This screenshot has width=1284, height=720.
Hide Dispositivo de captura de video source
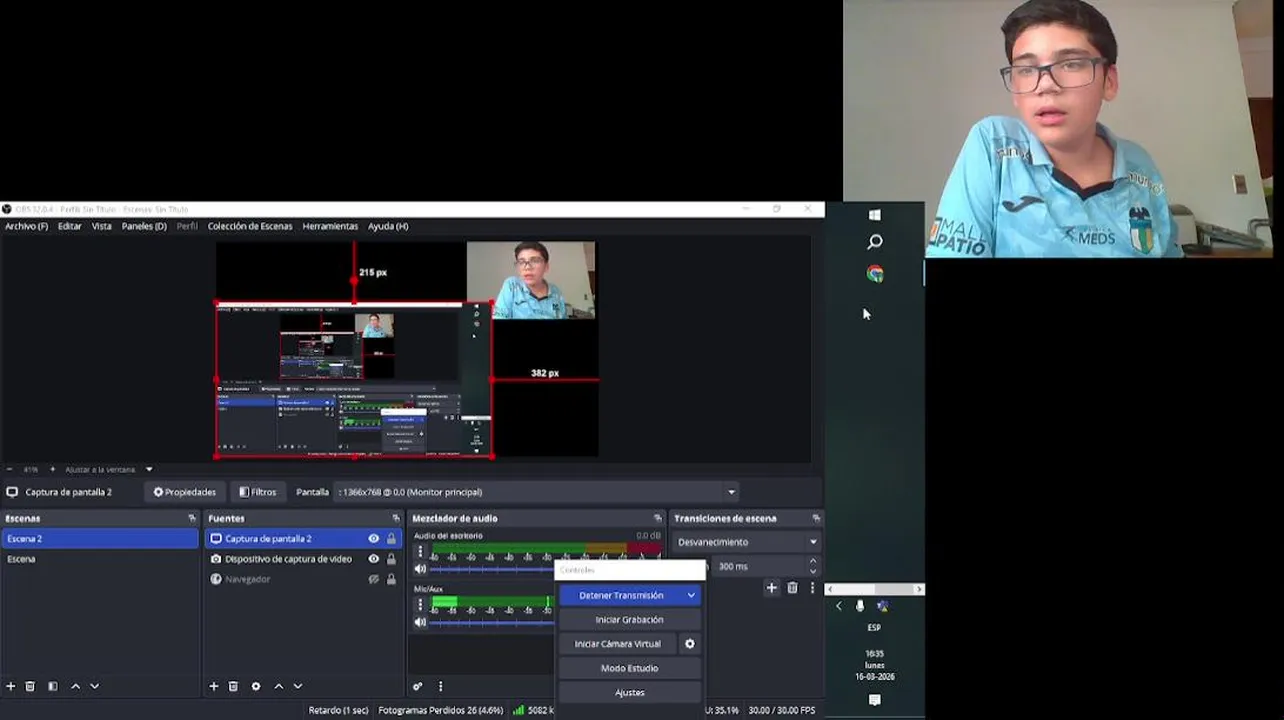coord(374,559)
